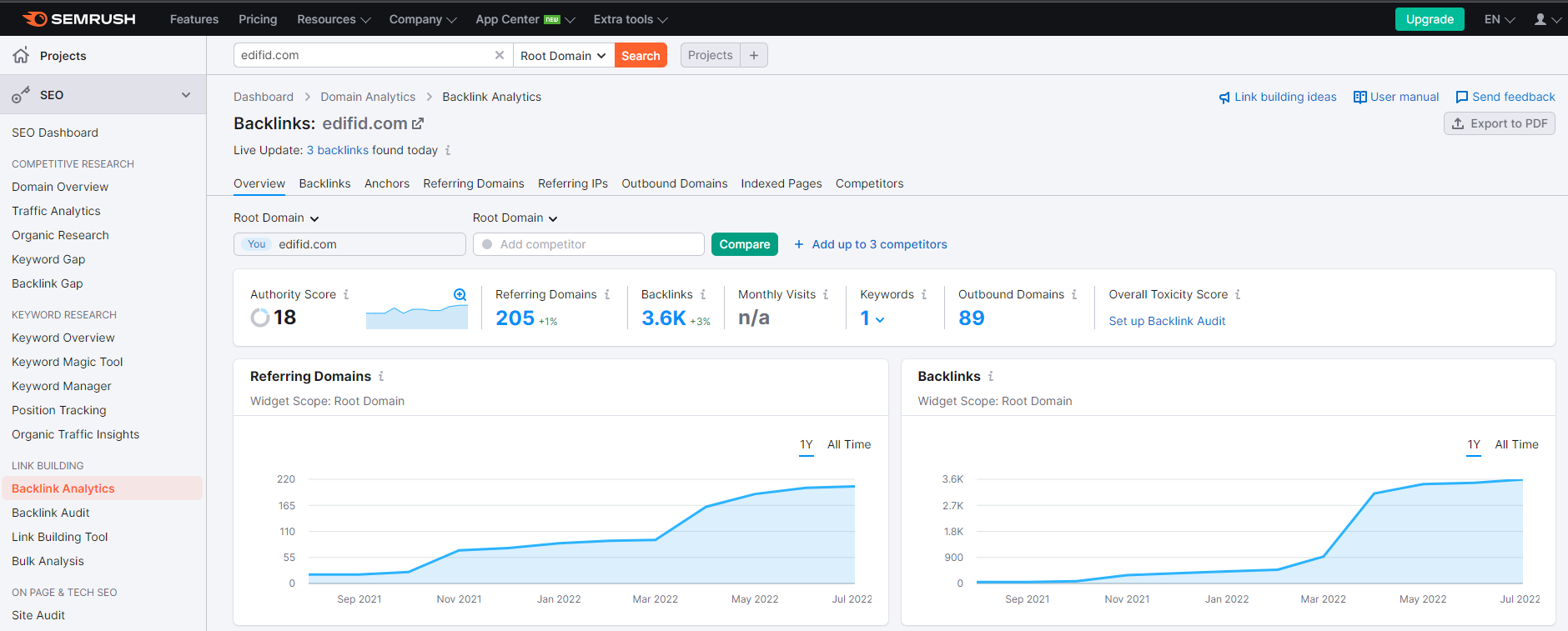This screenshot has height=631, width=1568.
Task: Click the Semrush logo icon
Action: tap(34, 19)
